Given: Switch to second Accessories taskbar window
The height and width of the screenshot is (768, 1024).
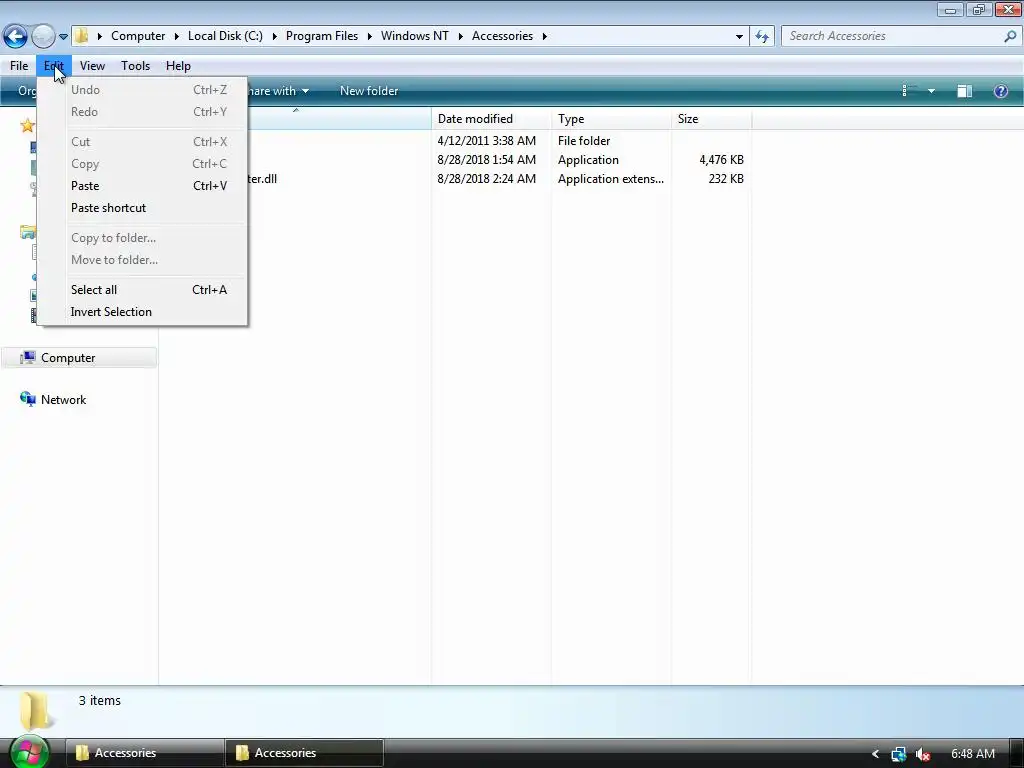Looking at the screenshot, I should click(x=304, y=753).
